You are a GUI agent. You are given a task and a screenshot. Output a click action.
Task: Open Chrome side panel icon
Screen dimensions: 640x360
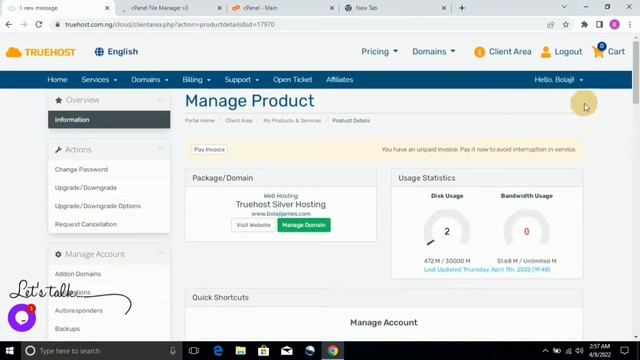(x=599, y=24)
